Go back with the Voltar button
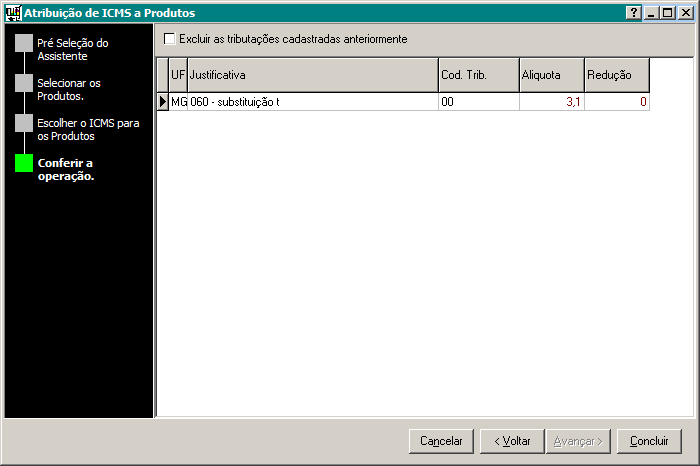This screenshot has width=700, height=466. (512, 441)
